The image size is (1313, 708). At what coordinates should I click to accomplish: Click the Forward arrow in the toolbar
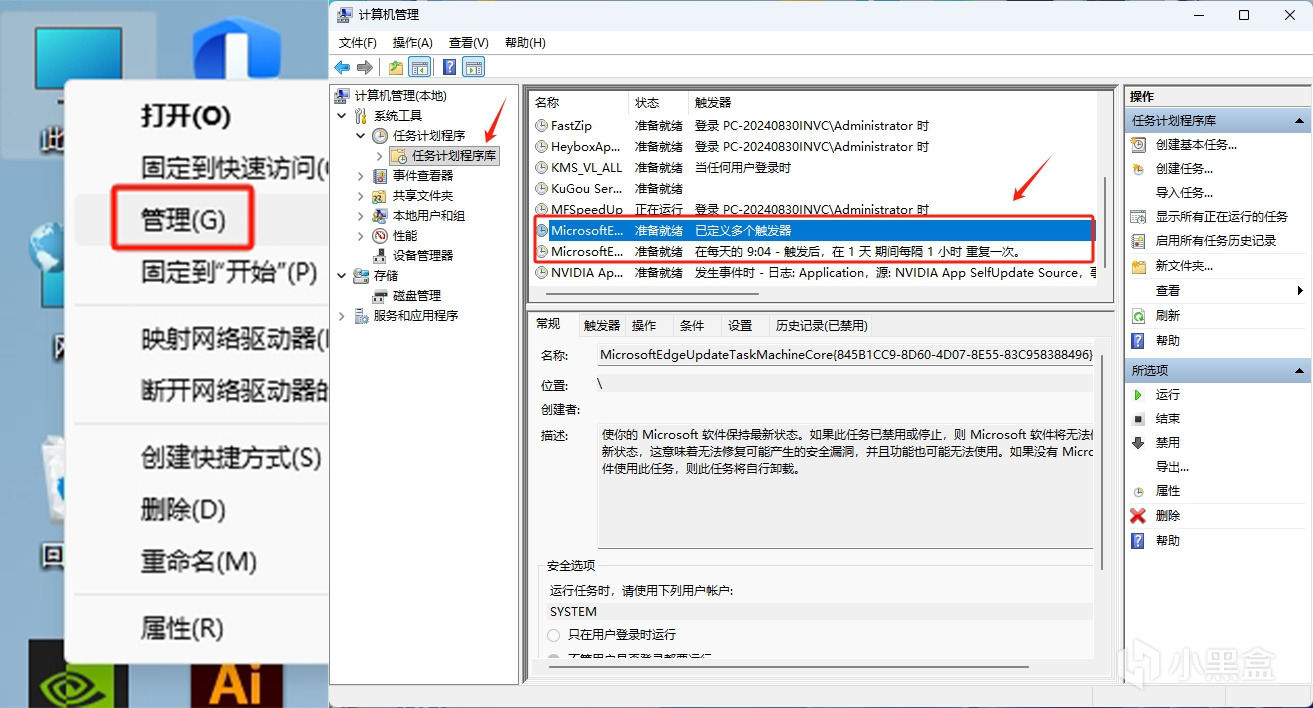[365, 67]
